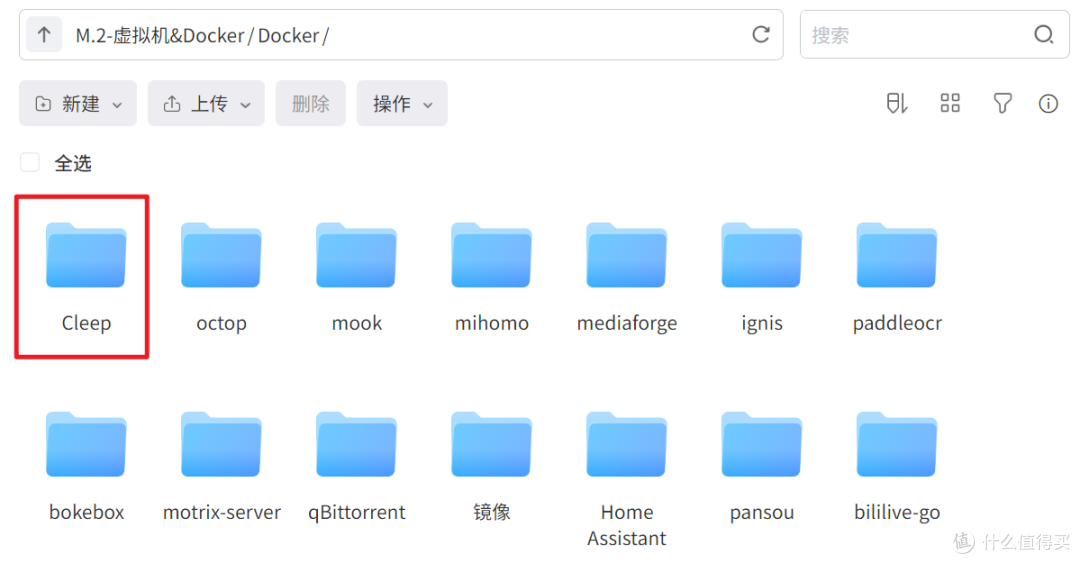Open the qBittorrent folder icon
Viewport: 1080px width, 564px height.
click(356, 444)
